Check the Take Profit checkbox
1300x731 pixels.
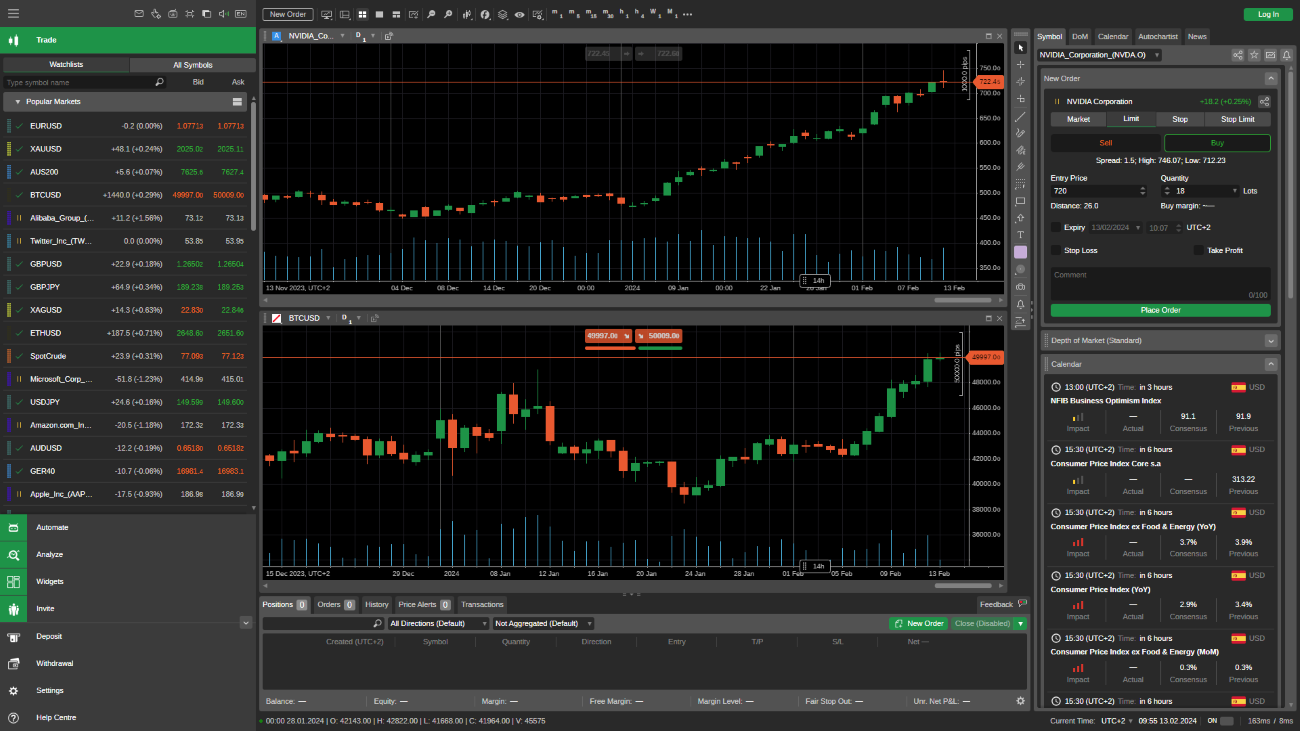coord(1199,250)
